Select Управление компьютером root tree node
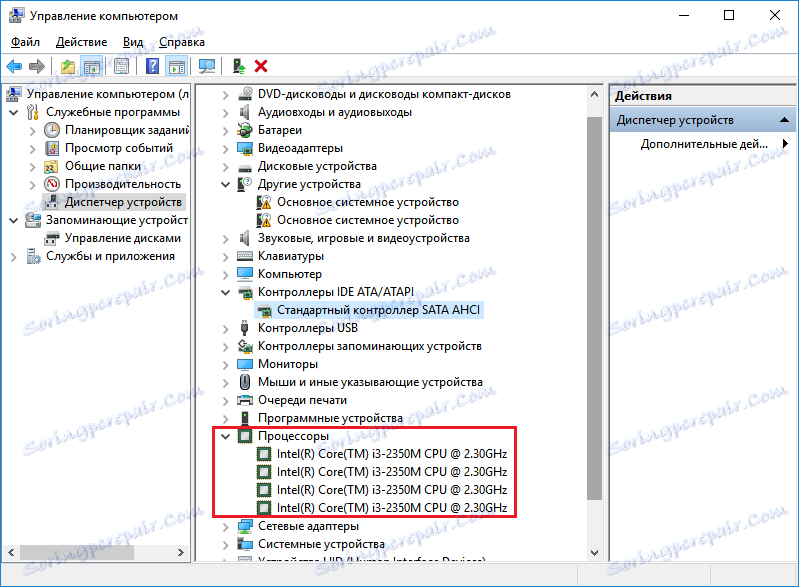Image resolution: width=799 pixels, height=587 pixels. (x=108, y=94)
